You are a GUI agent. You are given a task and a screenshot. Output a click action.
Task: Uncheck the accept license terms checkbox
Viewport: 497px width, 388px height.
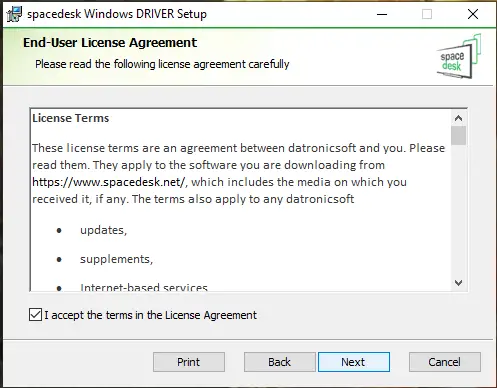click(35, 315)
